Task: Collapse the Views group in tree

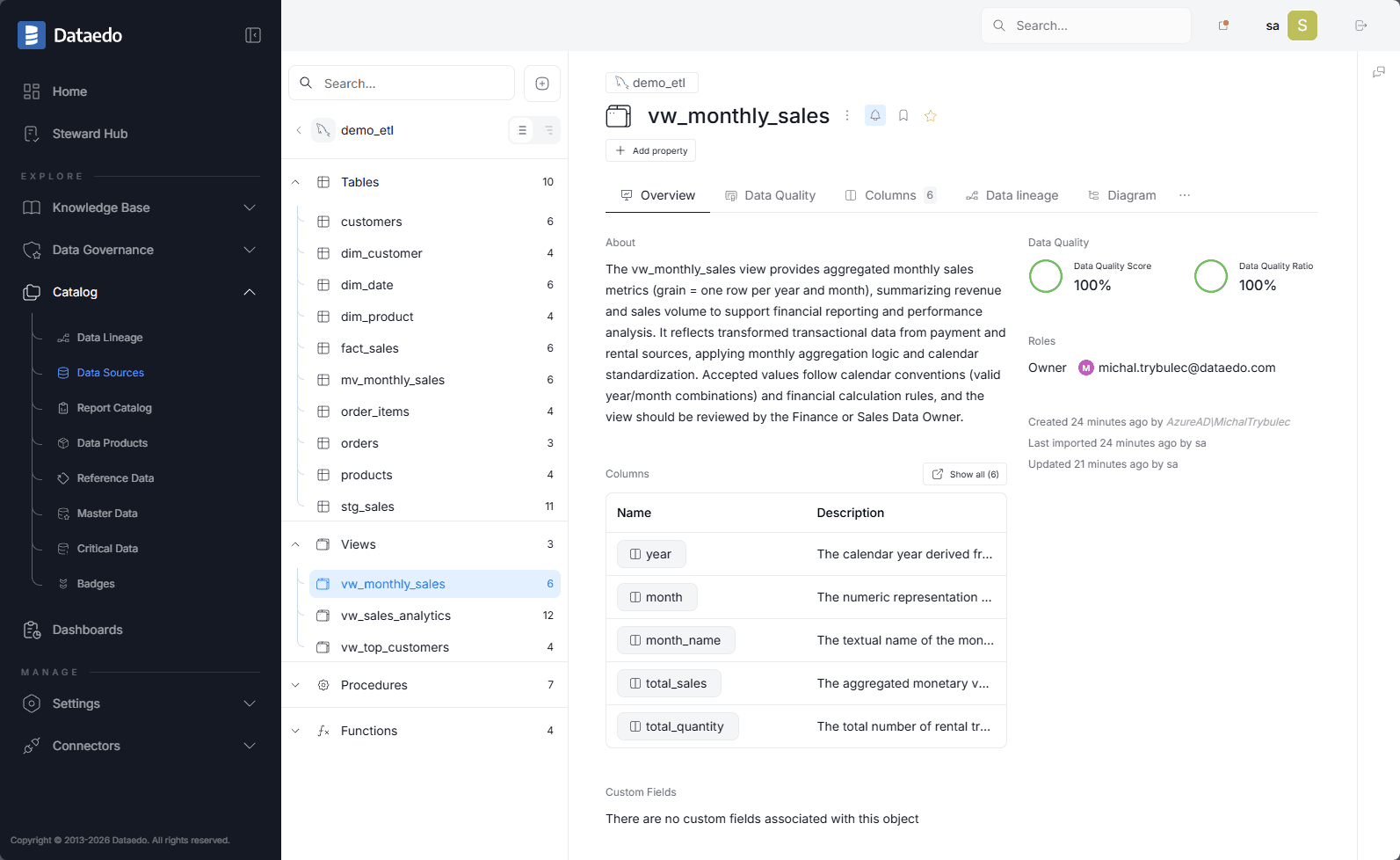Action: pyautogui.click(x=295, y=544)
